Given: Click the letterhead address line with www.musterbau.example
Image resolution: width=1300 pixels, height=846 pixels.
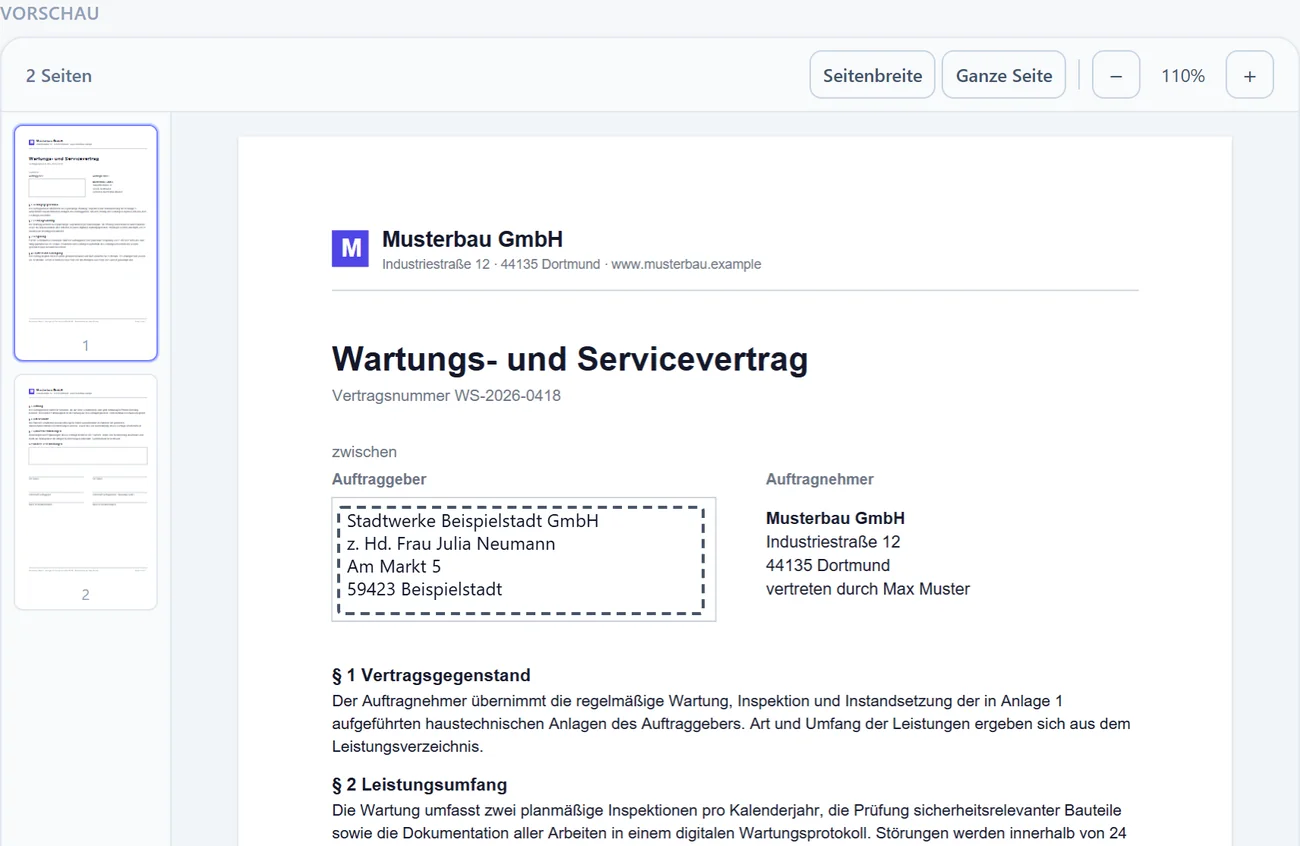Looking at the screenshot, I should tap(572, 265).
